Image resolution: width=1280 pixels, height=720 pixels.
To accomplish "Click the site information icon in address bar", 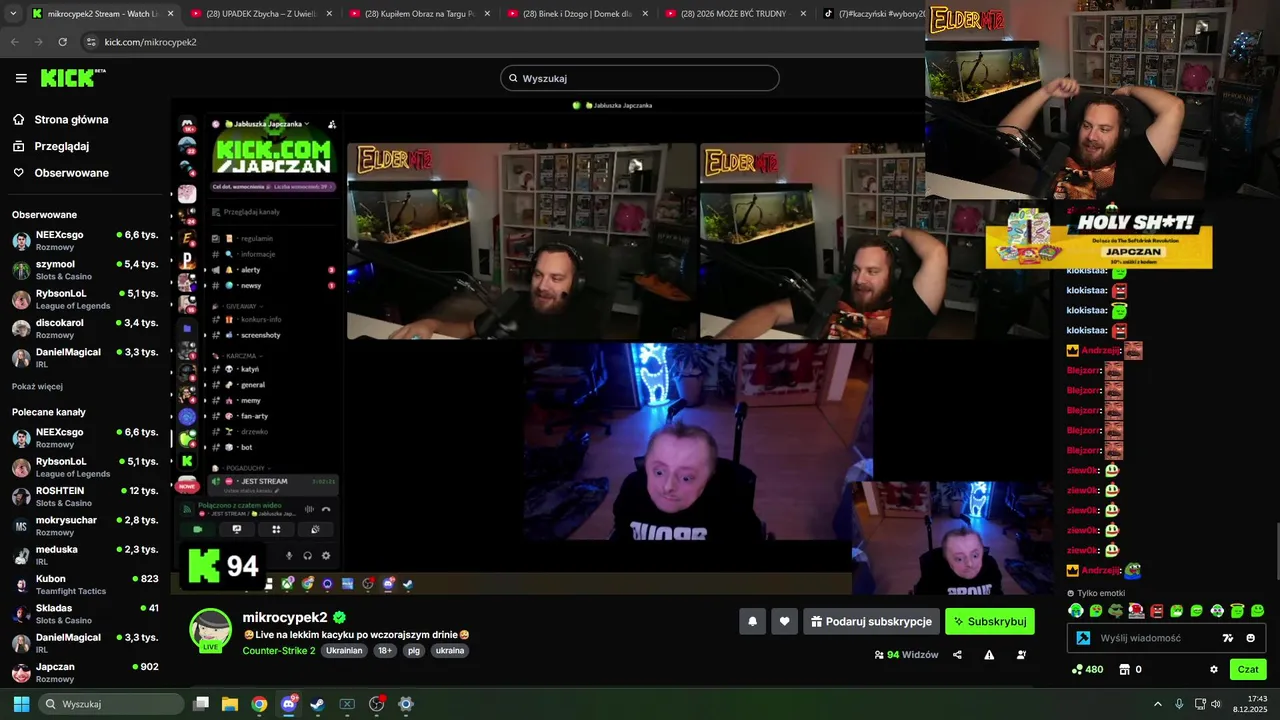I will point(91,42).
